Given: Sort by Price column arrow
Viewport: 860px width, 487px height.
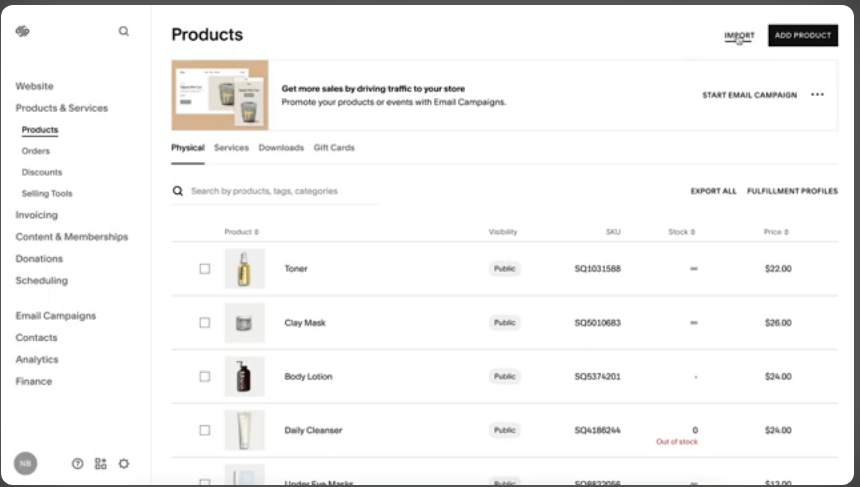Looking at the screenshot, I should (x=786, y=232).
